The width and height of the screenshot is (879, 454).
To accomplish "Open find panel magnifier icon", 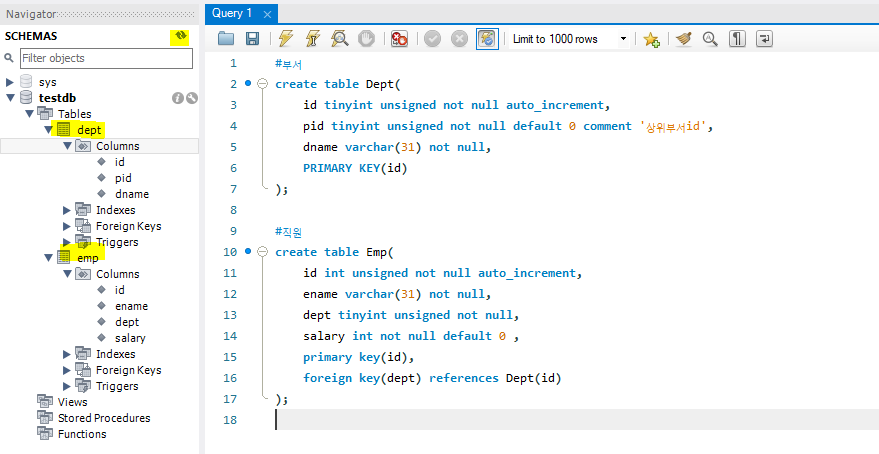I will [710, 39].
